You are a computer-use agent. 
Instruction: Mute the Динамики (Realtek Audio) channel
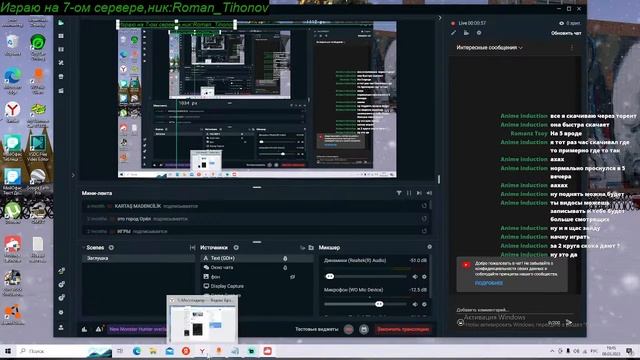click(x=415, y=277)
